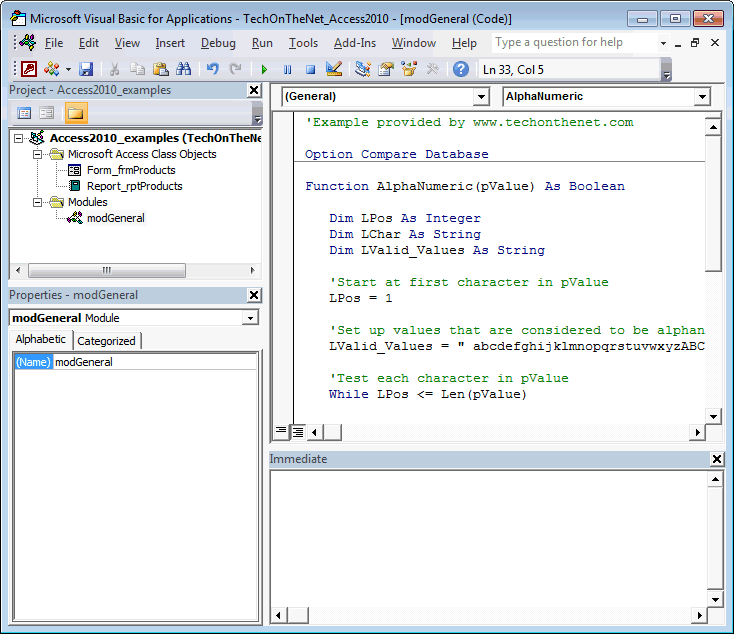Click code window vertical scrollbar down arrow
The height and width of the screenshot is (634, 734).
713,416
